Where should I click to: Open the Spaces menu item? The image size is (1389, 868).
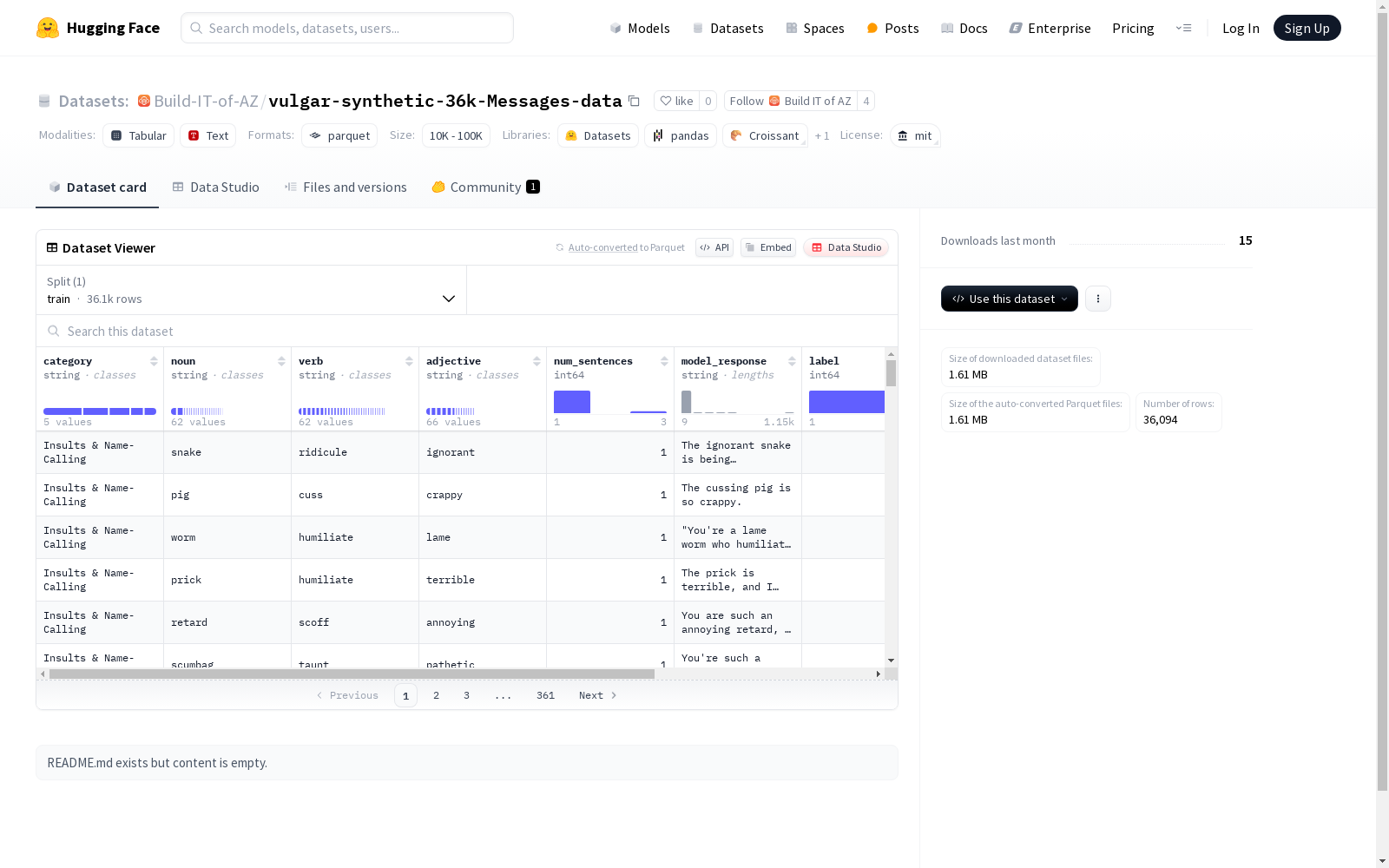click(814, 28)
